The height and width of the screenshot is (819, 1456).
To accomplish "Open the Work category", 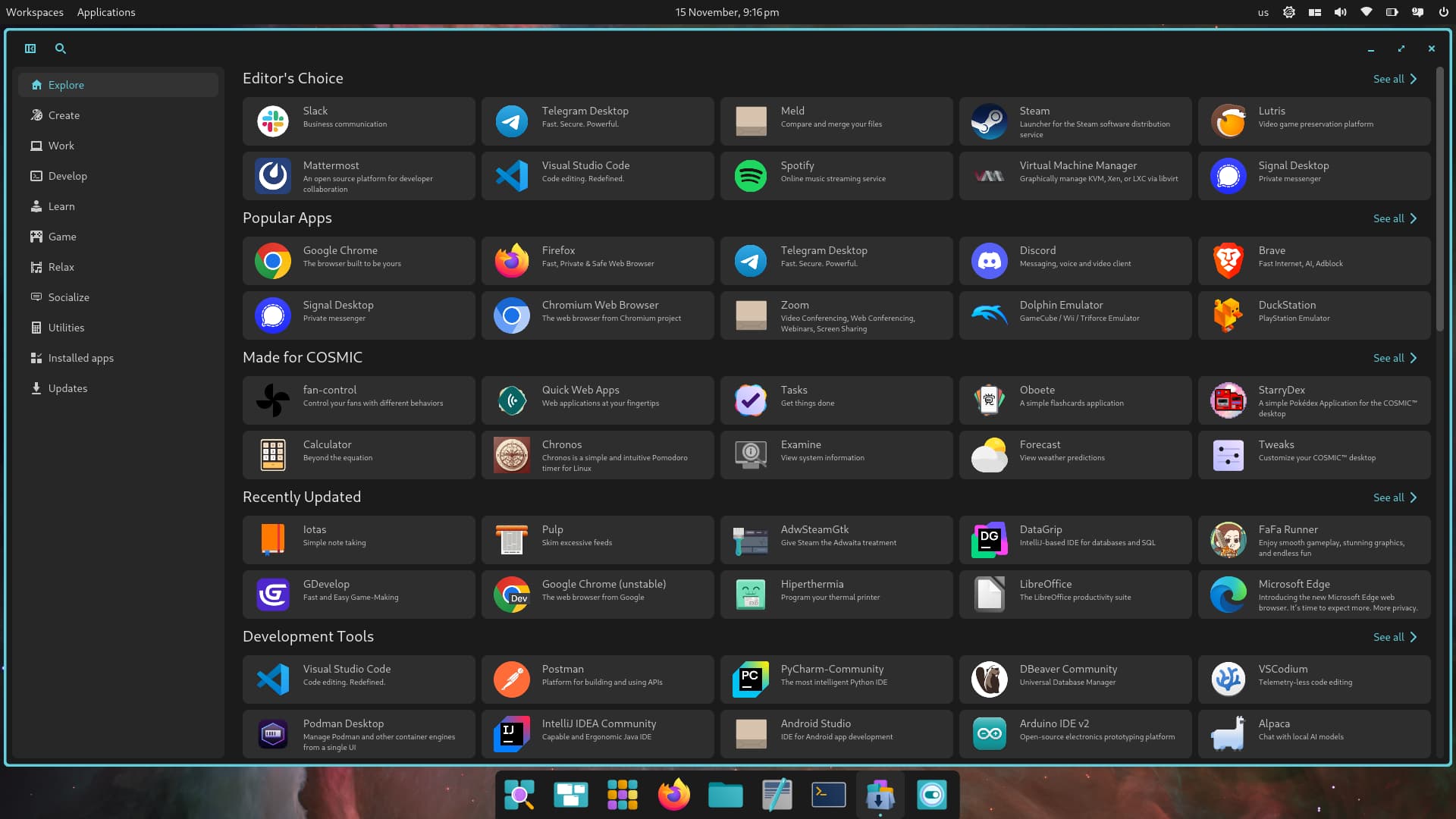I will coord(118,146).
